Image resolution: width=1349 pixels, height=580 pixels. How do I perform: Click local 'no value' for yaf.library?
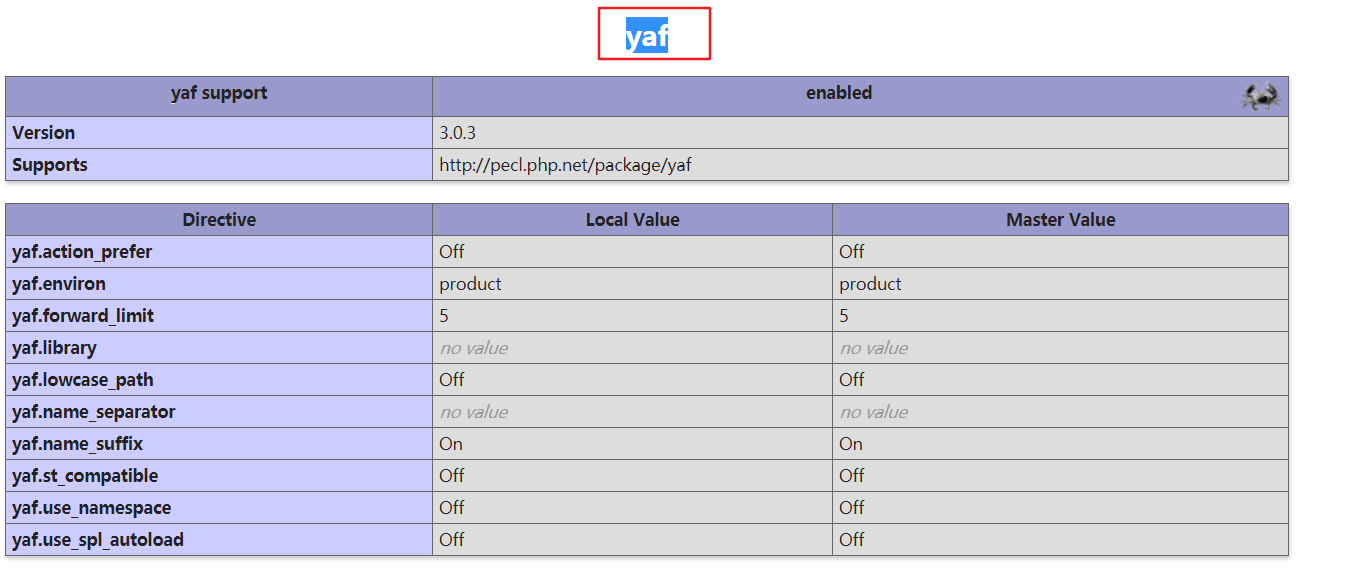tap(473, 348)
